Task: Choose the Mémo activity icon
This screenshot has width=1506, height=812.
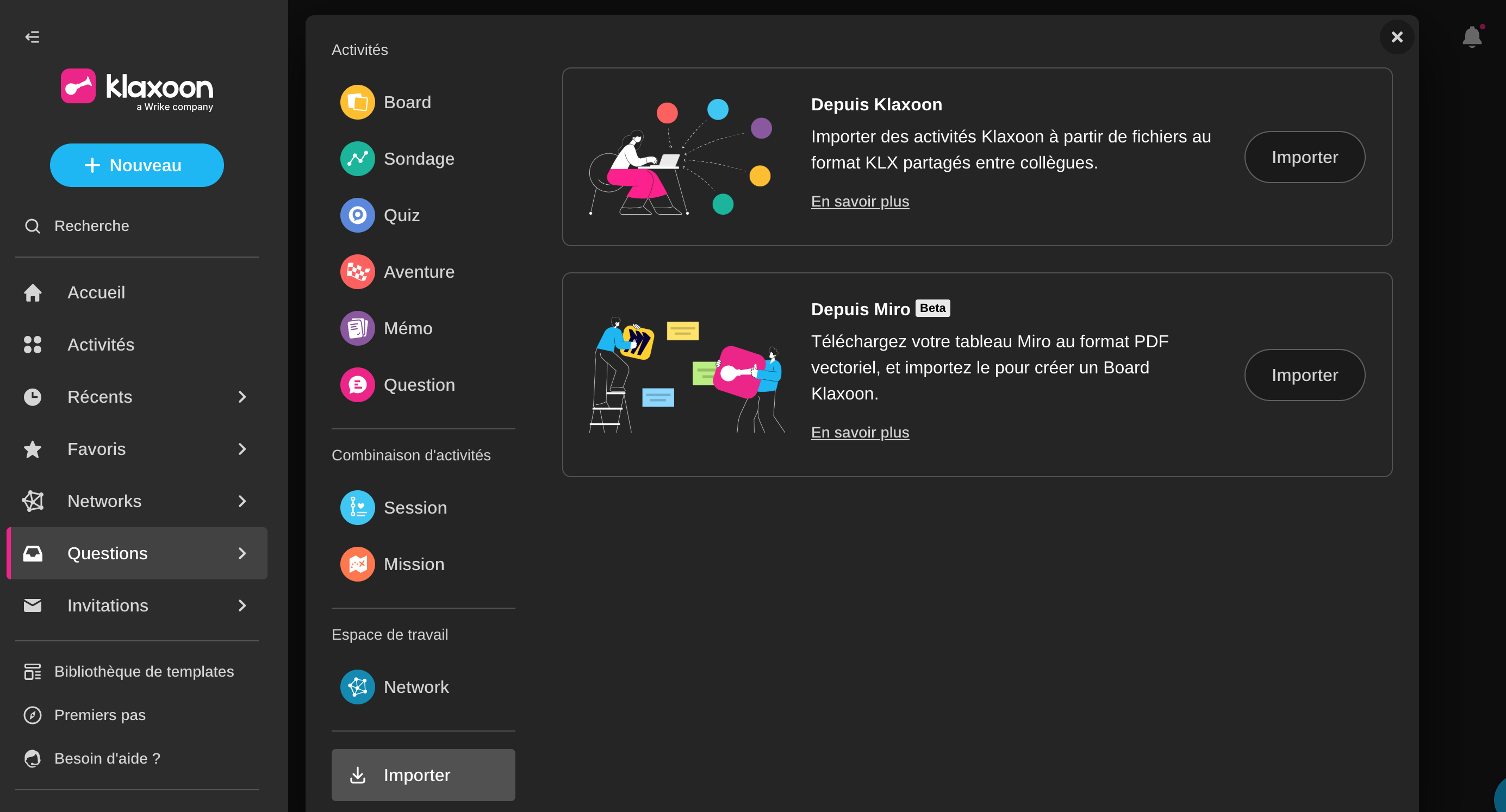Action: click(x=357, y=328)
